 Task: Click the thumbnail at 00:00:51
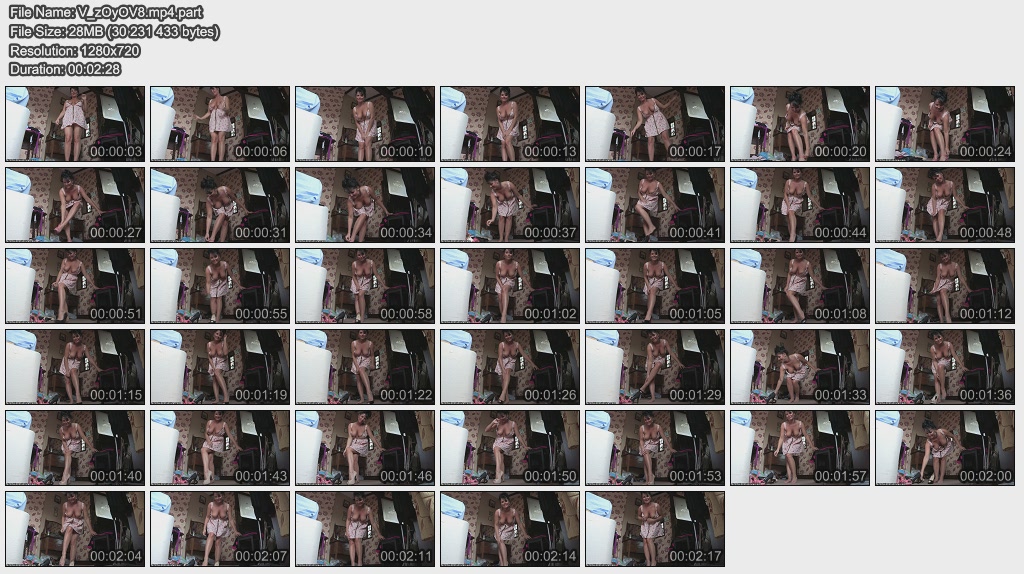[x=75, y=286]
